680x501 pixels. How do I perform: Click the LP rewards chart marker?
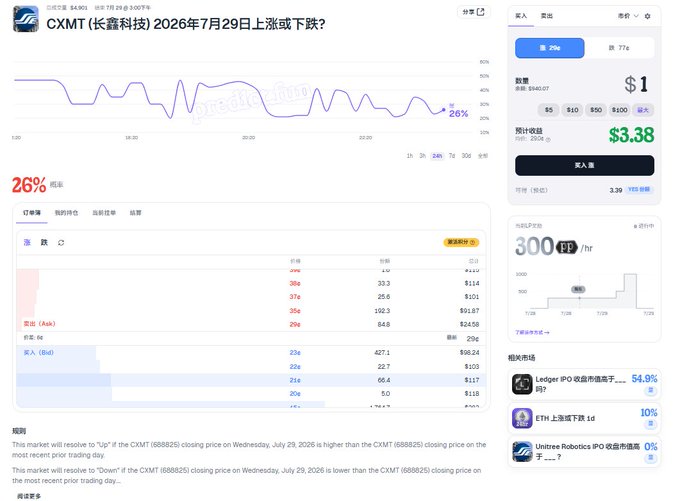[579, 289]
